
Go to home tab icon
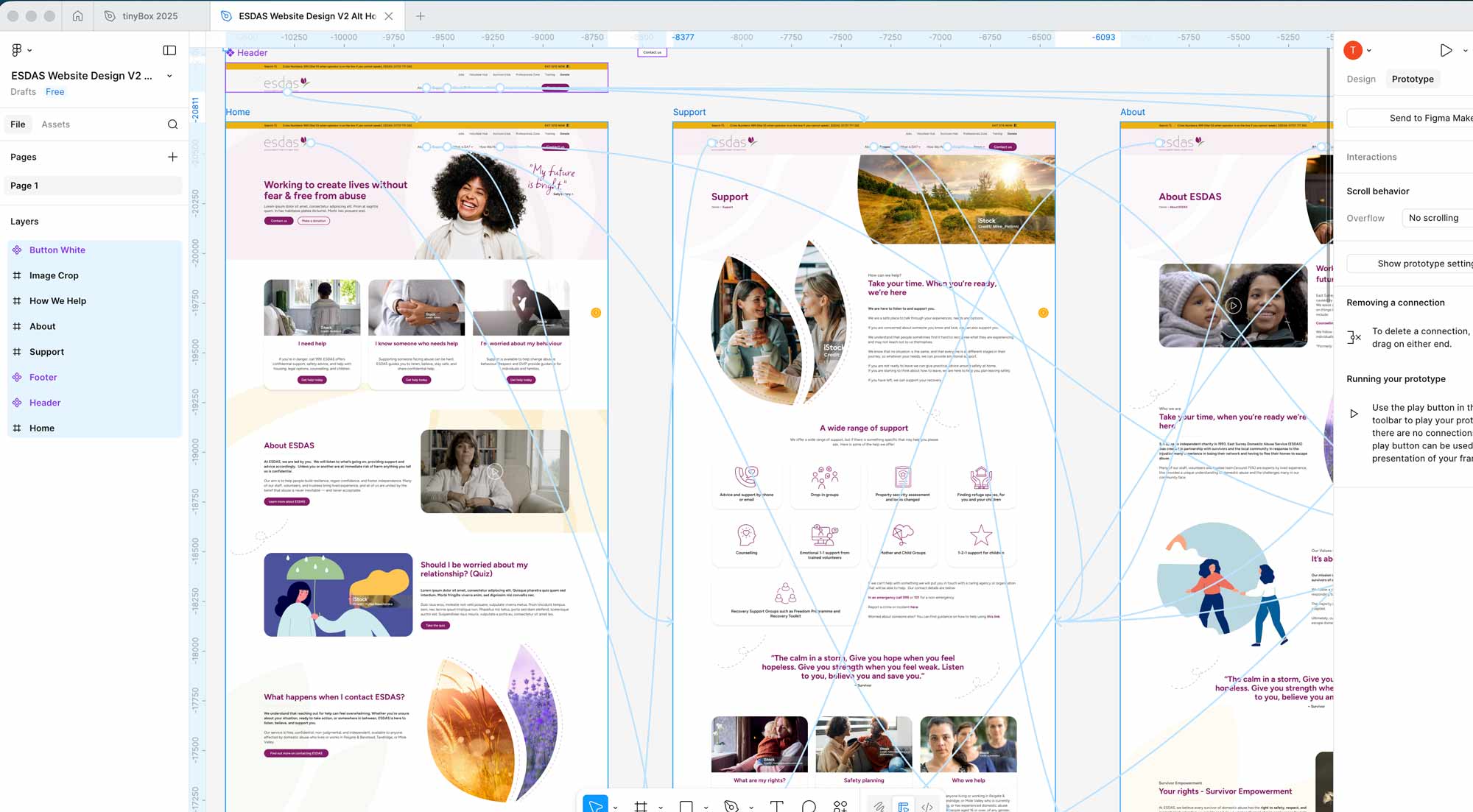tap(77, 15)
